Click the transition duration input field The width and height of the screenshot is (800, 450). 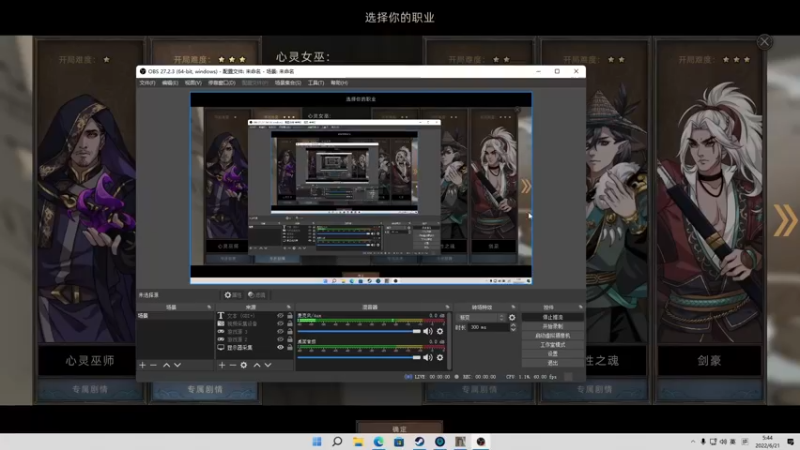coord(488,328)
